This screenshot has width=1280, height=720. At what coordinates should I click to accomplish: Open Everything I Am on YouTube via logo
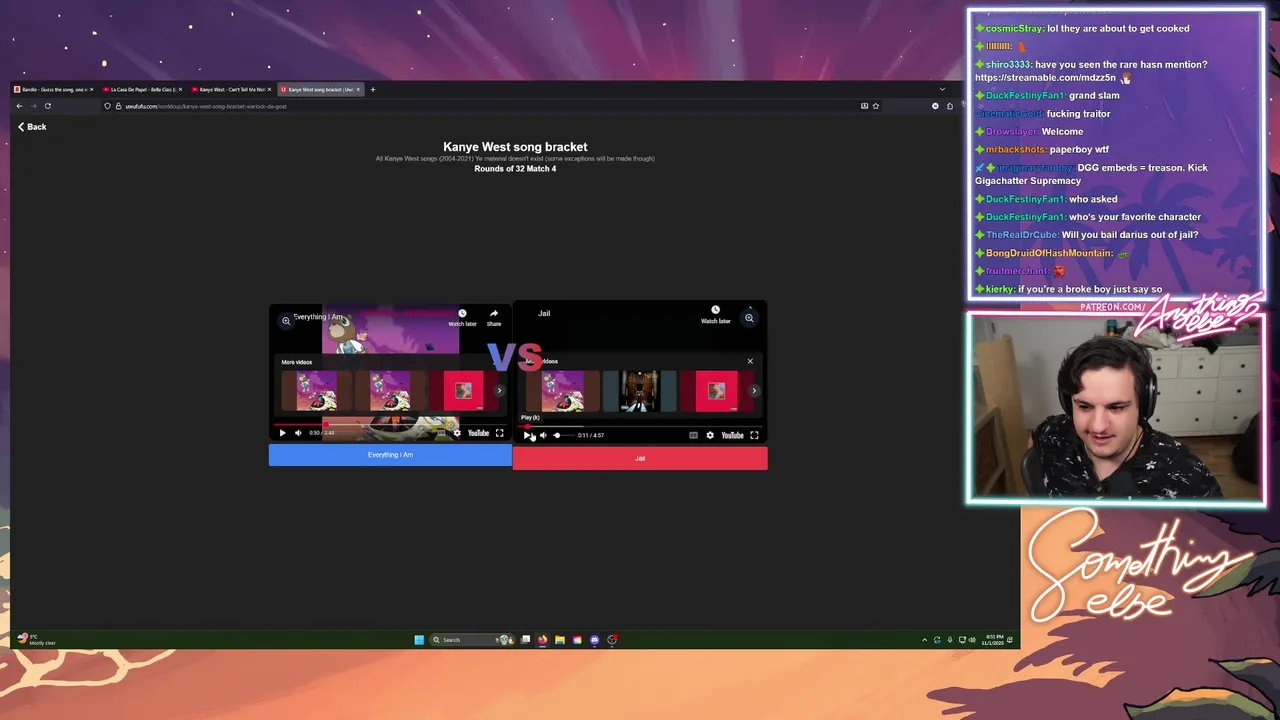pyautogui.click(x=478, y=433)
